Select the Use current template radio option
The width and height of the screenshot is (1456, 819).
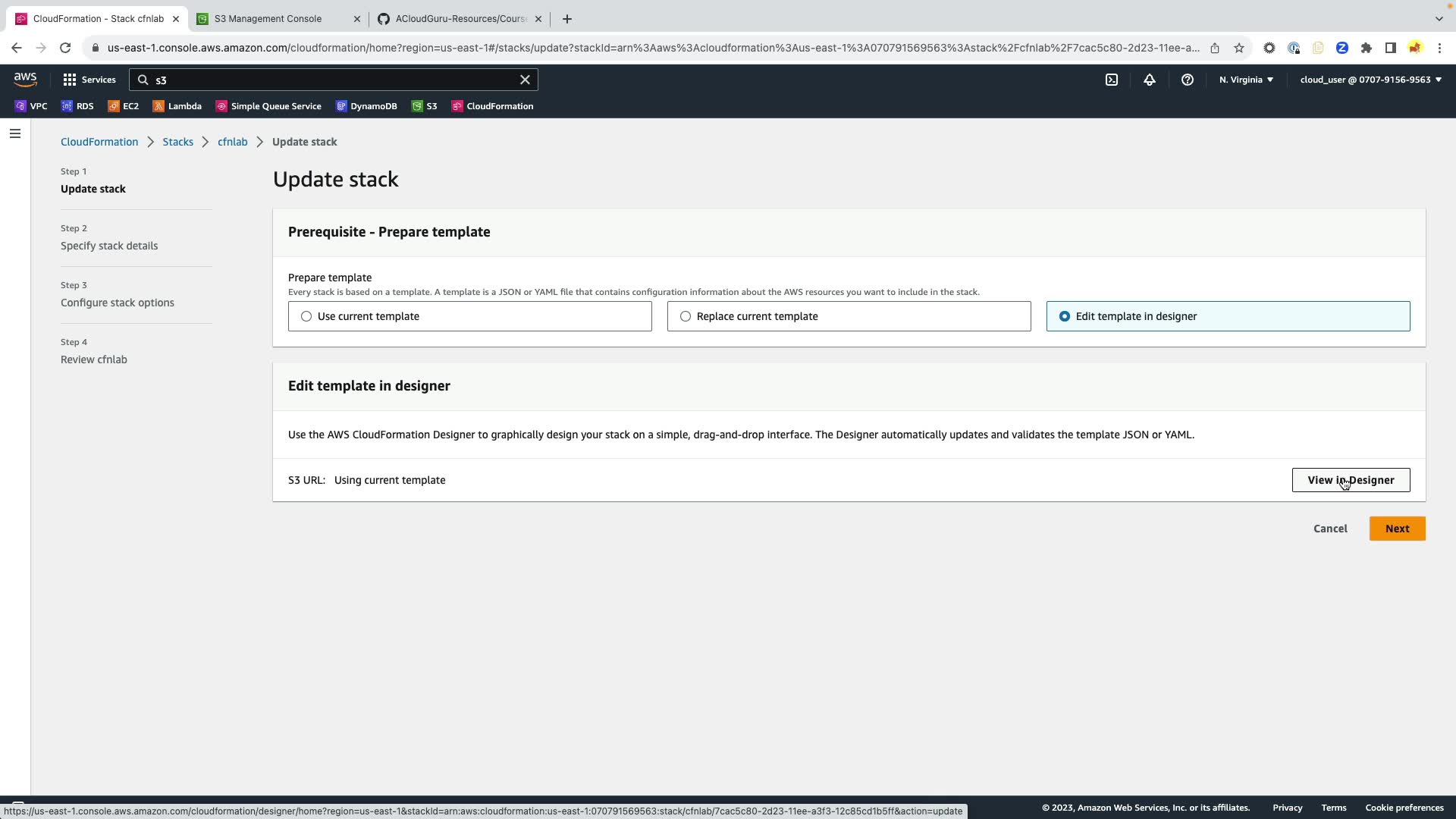click(306, 316)
